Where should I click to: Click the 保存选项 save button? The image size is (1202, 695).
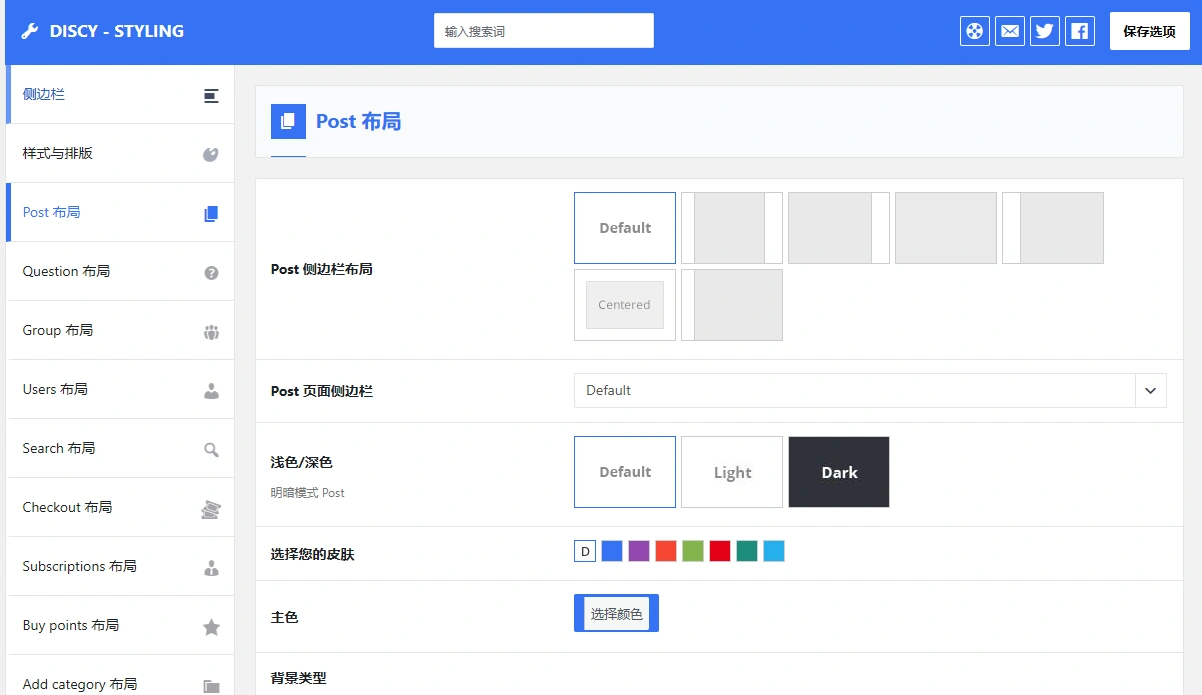1149,30
